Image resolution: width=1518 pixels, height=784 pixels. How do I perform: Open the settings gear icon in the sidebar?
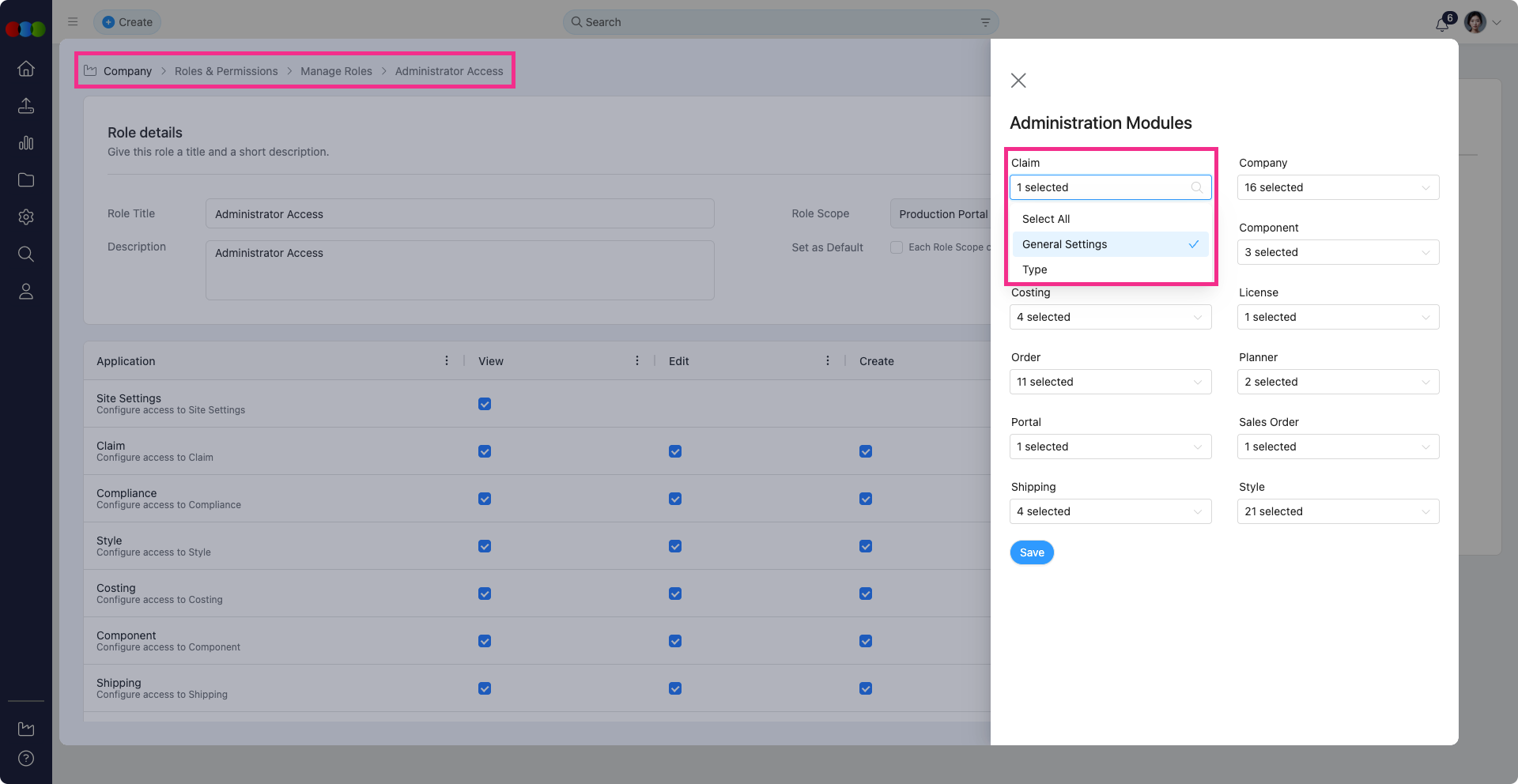coord(26,217)
